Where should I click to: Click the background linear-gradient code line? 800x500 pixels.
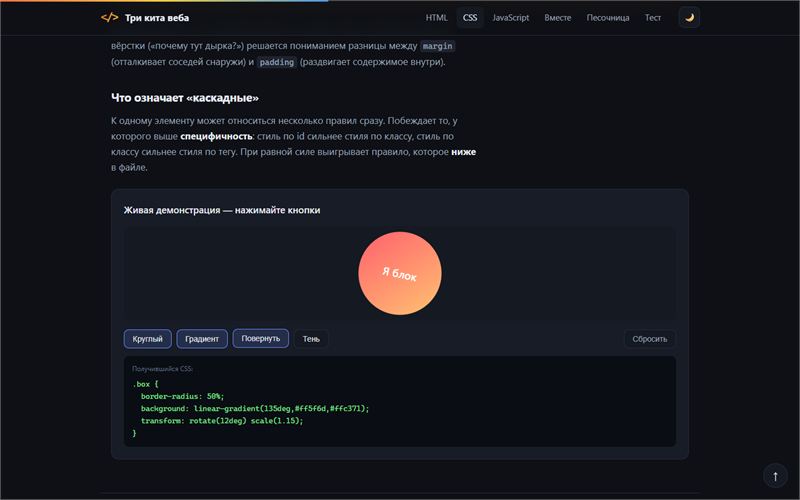pos(255,409)
